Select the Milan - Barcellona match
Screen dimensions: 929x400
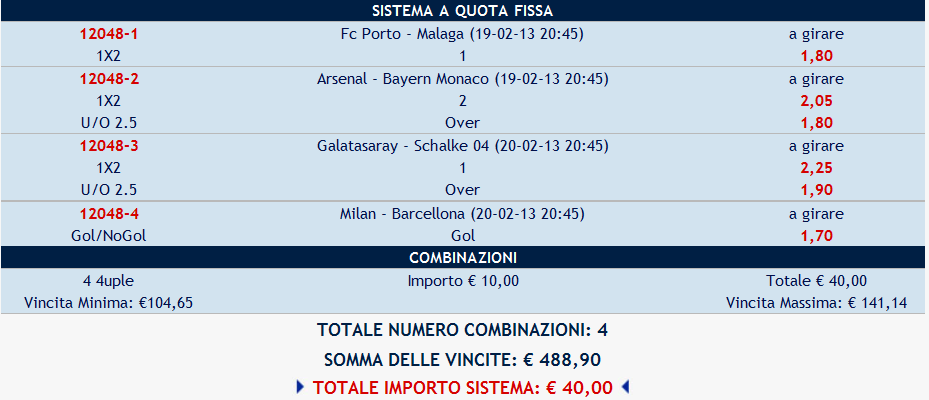coord(462,213)
